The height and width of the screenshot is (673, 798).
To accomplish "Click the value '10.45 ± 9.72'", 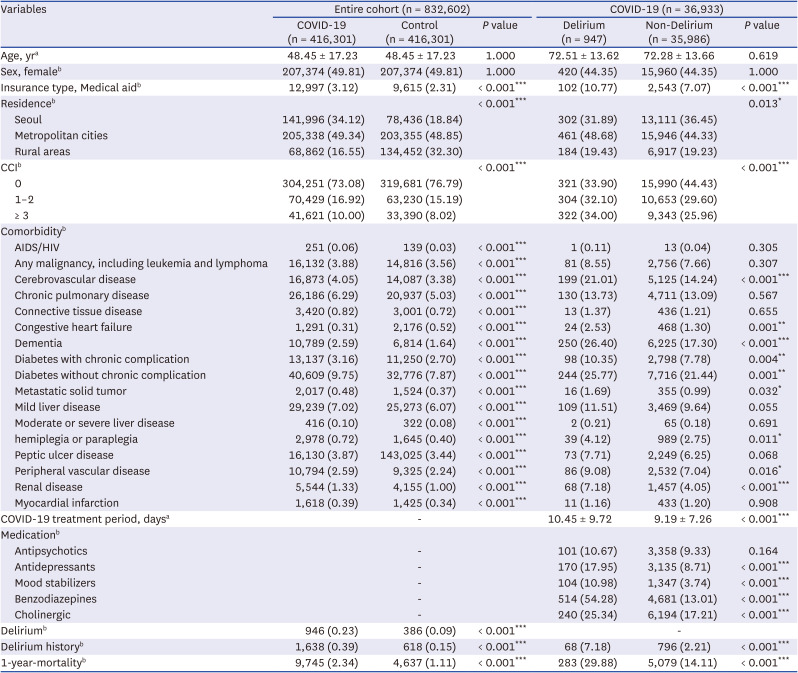I will coord(580,519).
